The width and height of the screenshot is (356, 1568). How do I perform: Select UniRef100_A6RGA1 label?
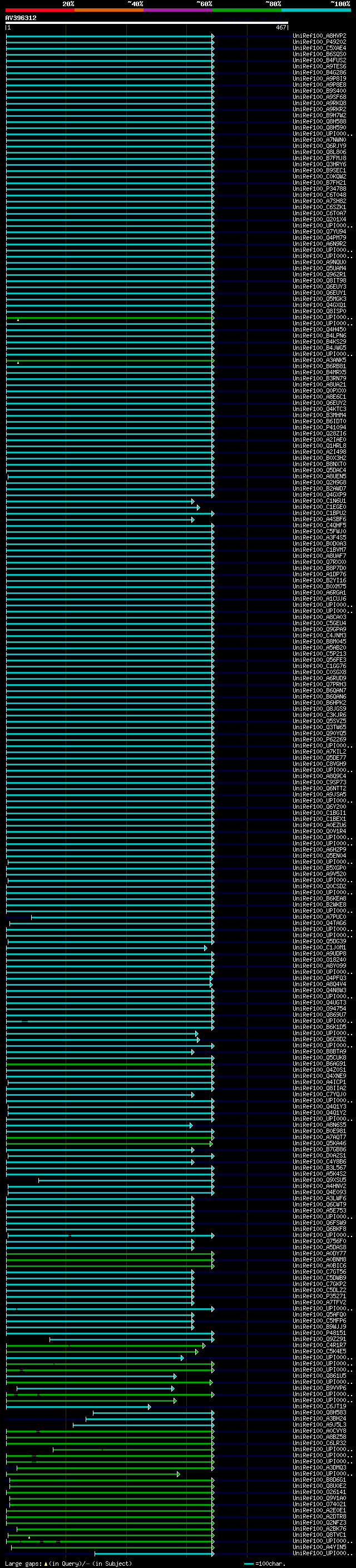click(x=319, y=592)
